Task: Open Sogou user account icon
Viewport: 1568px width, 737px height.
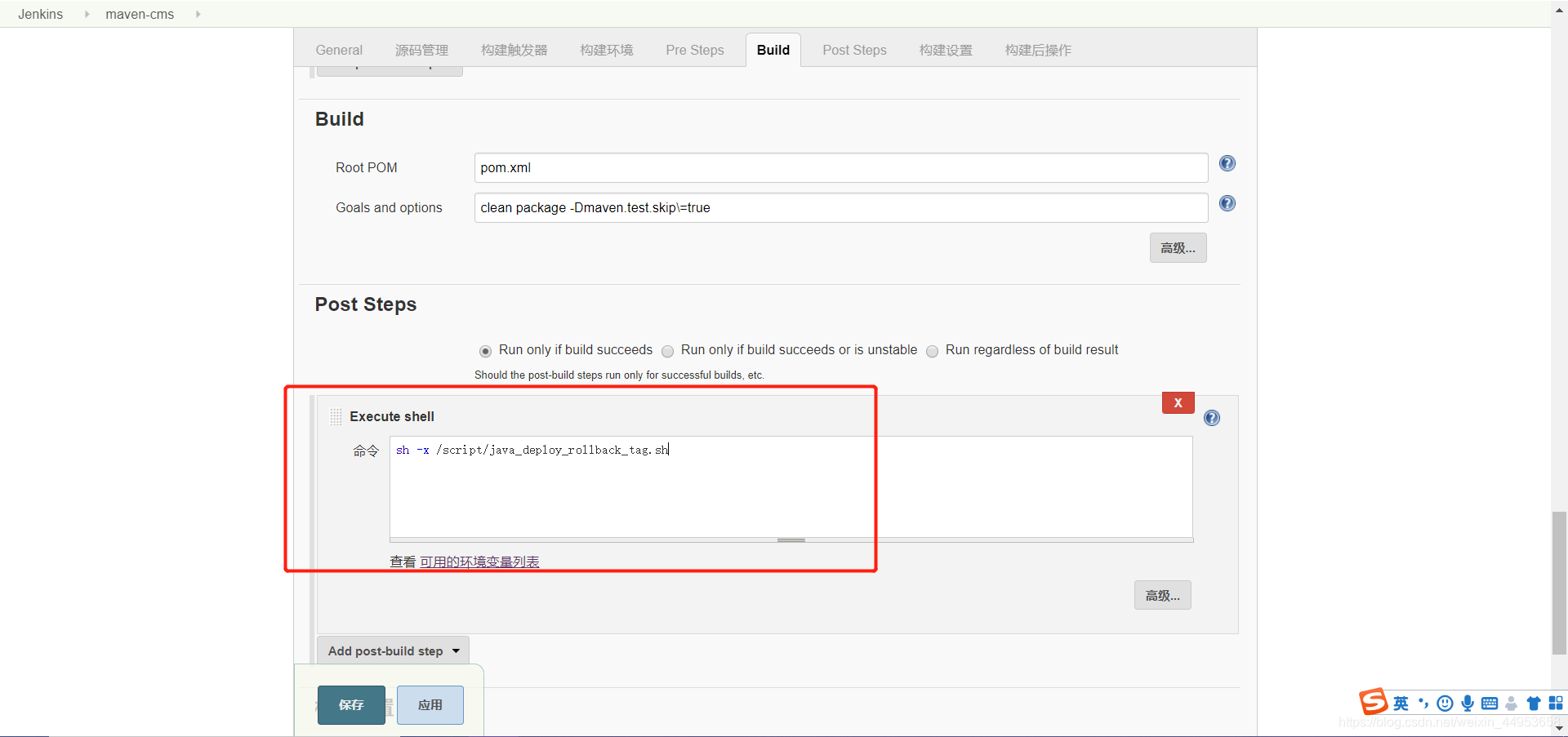Action: 1512,704
